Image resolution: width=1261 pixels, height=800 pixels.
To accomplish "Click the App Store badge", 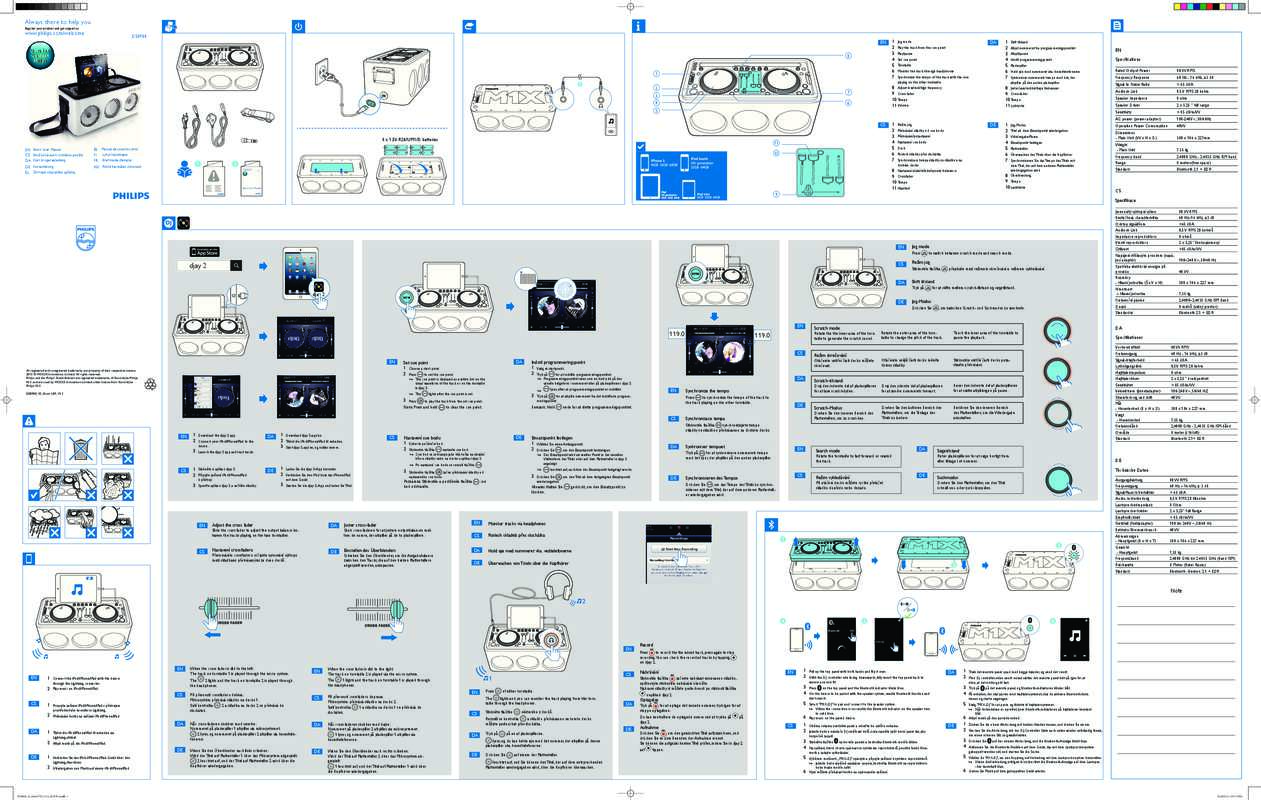I will point(213,249).
